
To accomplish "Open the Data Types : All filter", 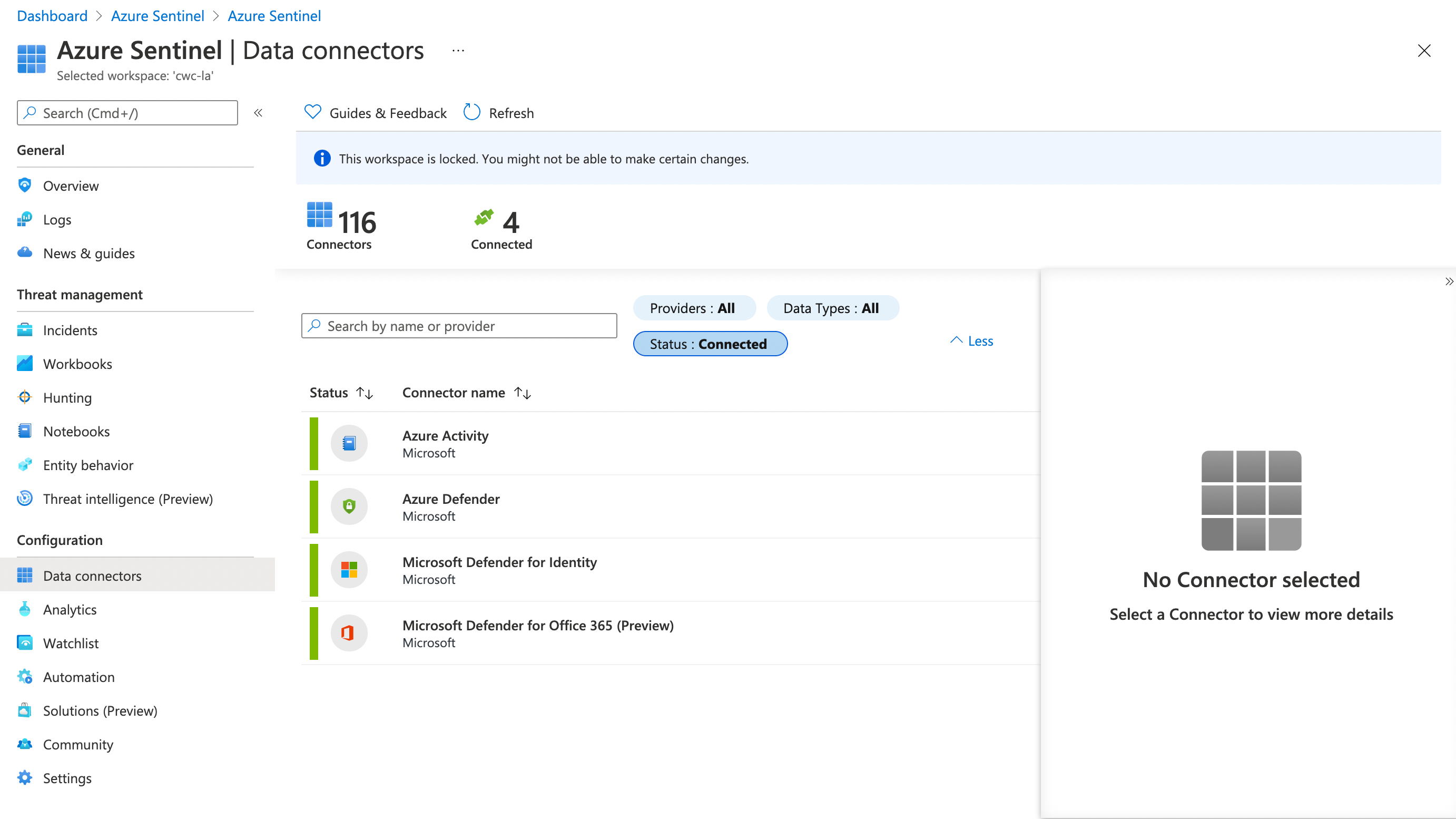I will 833,308.
